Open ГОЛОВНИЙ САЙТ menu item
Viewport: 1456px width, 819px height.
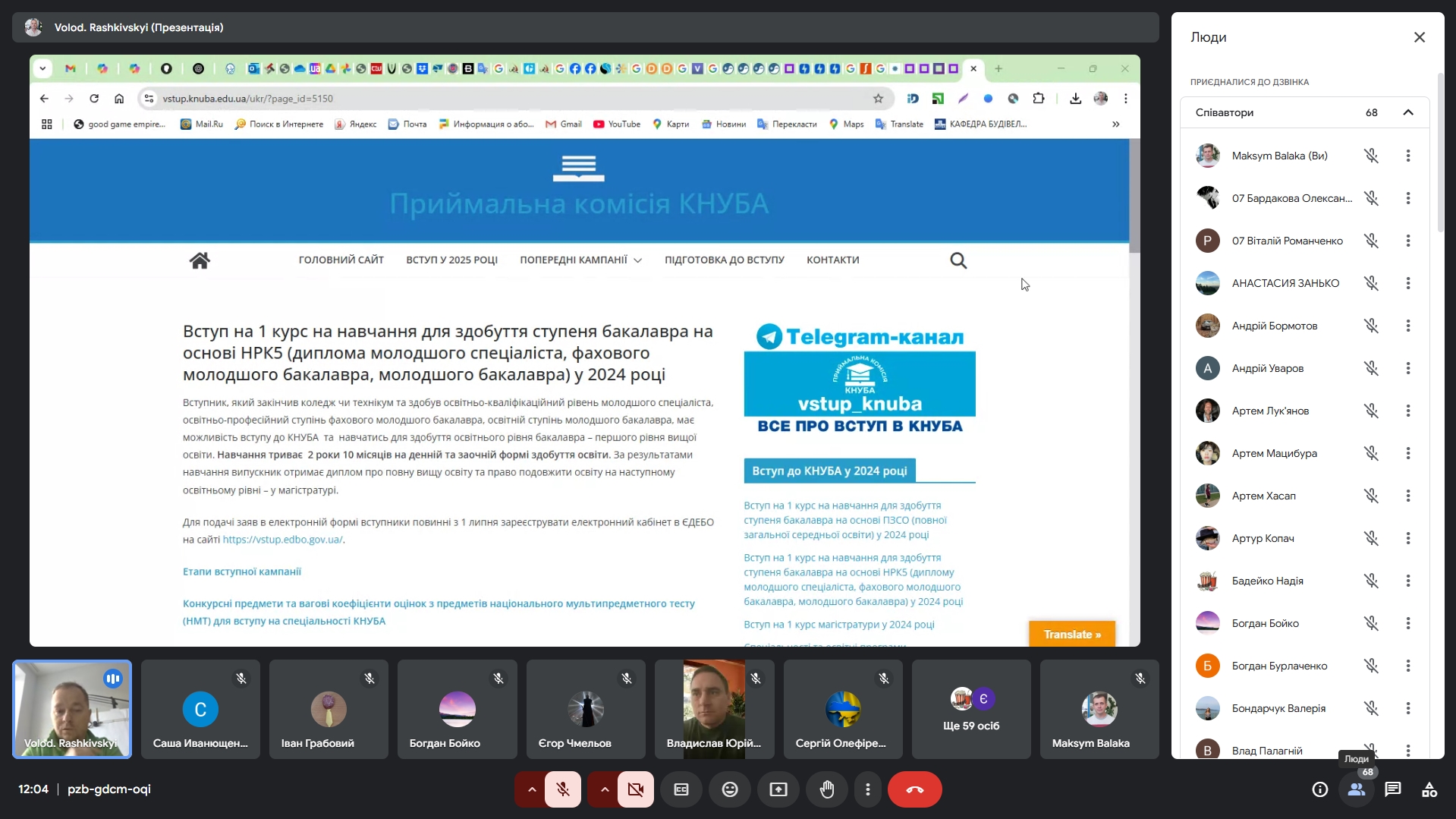point(341,260)
